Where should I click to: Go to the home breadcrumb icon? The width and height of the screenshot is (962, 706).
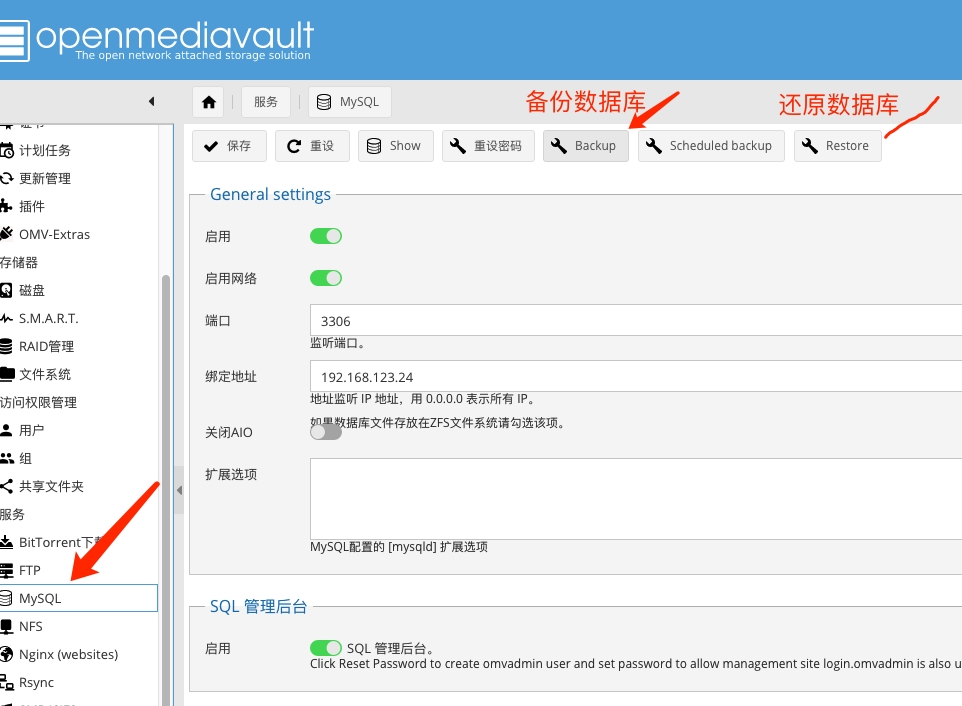pyautogui.click(x=209, y=102)
